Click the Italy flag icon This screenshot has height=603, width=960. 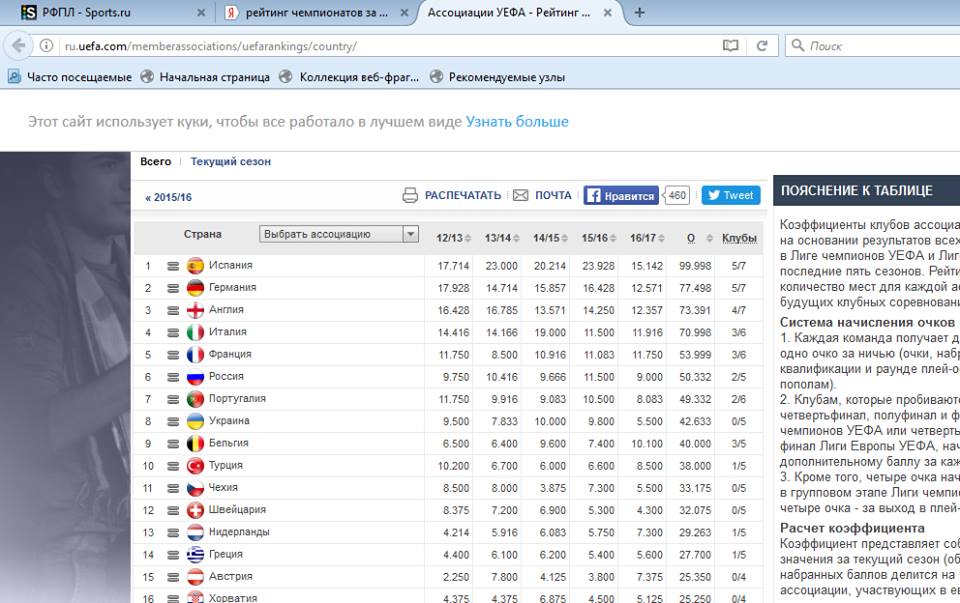195,332
